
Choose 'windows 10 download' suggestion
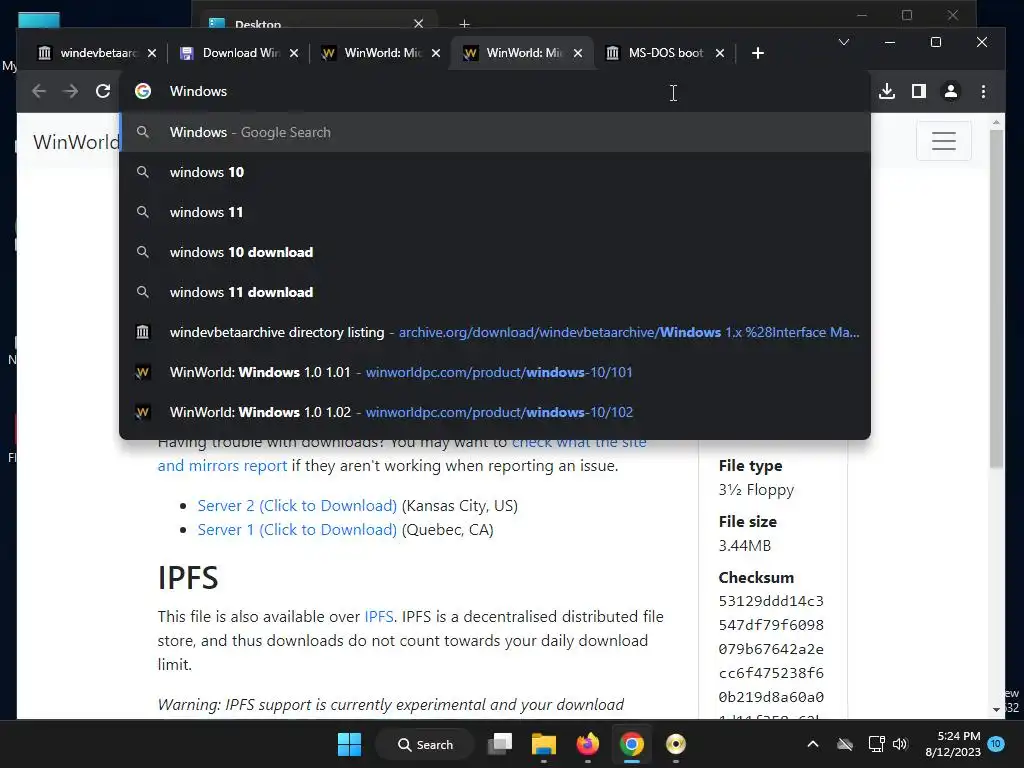(495, 252)
